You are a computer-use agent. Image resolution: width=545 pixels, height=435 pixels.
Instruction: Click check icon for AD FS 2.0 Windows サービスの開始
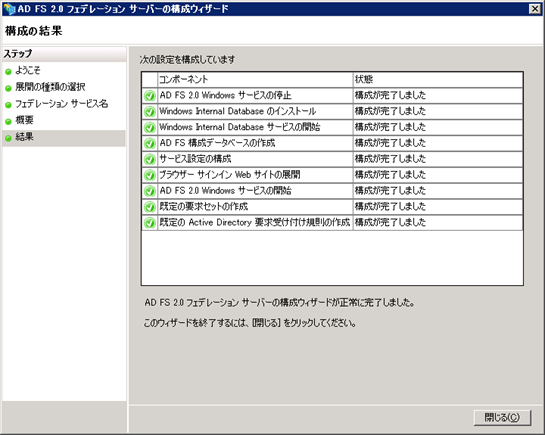tap(150, 191)
